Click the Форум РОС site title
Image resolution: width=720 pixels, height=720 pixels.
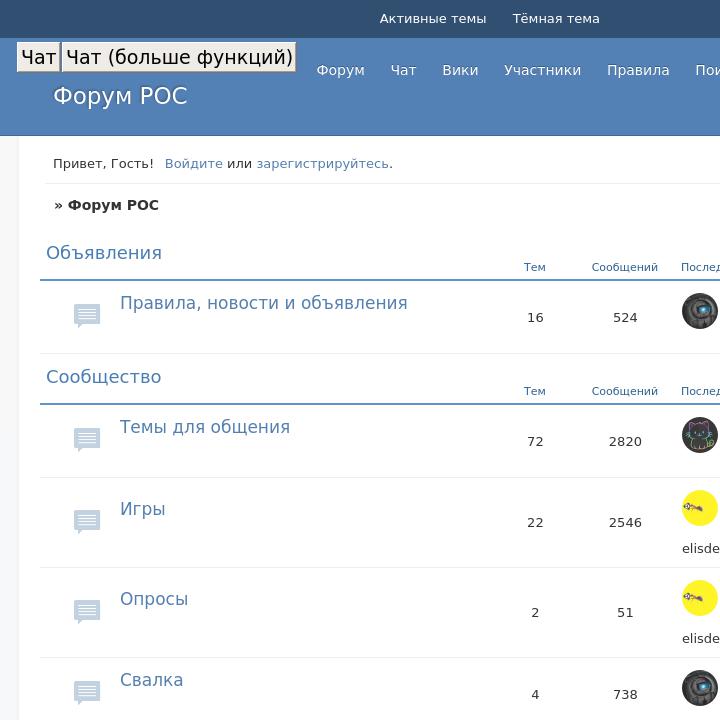120,97
